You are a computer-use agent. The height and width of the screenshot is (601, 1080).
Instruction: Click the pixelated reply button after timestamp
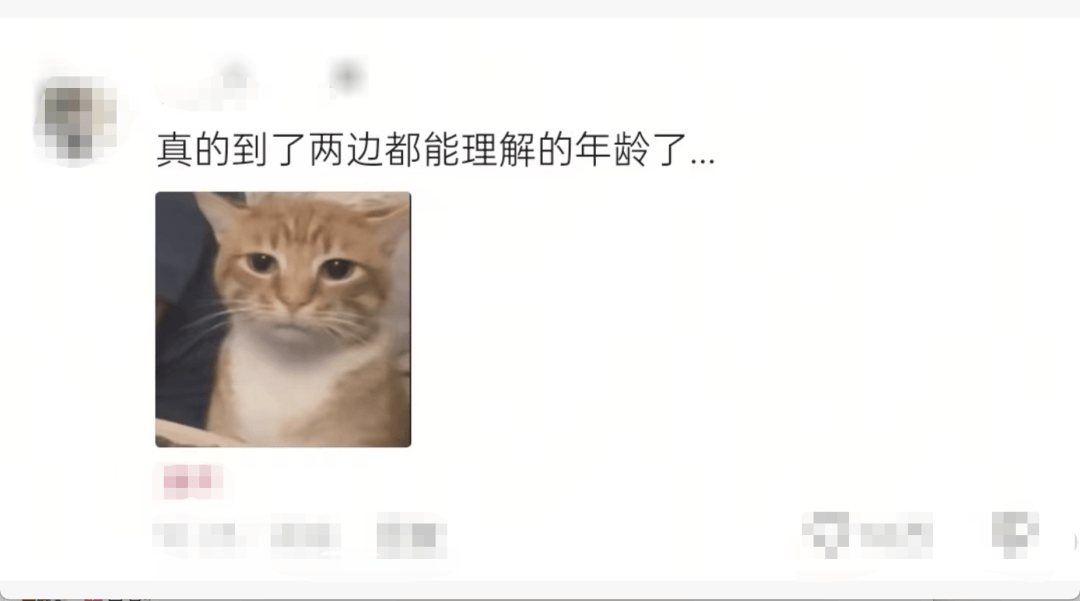[x=411, y=536]
